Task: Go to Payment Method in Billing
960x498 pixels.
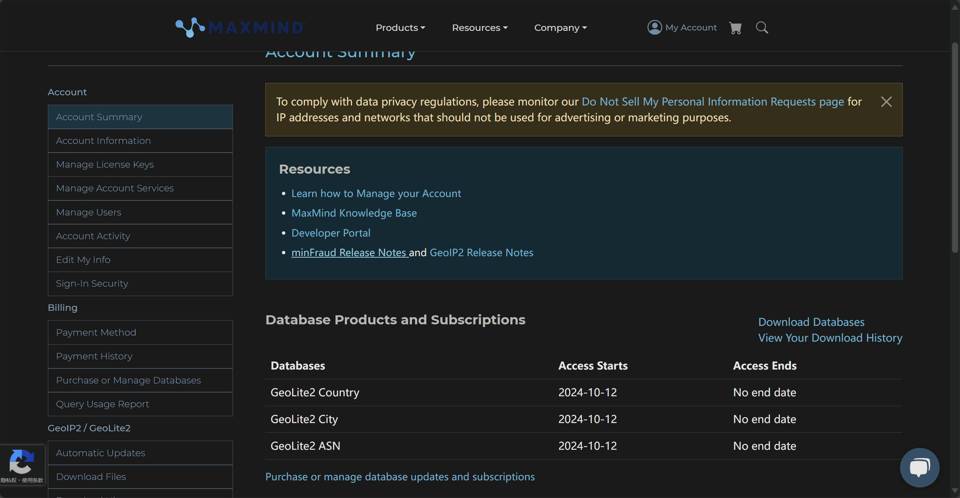Action: (140, 333)
